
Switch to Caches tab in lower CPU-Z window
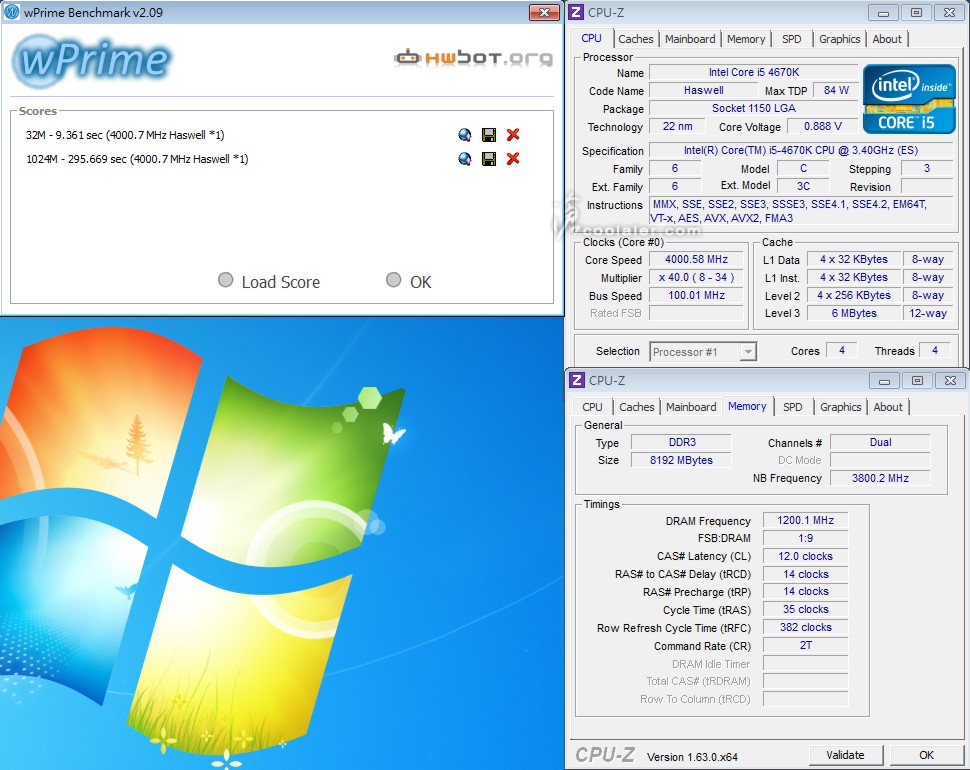[637, 407]
